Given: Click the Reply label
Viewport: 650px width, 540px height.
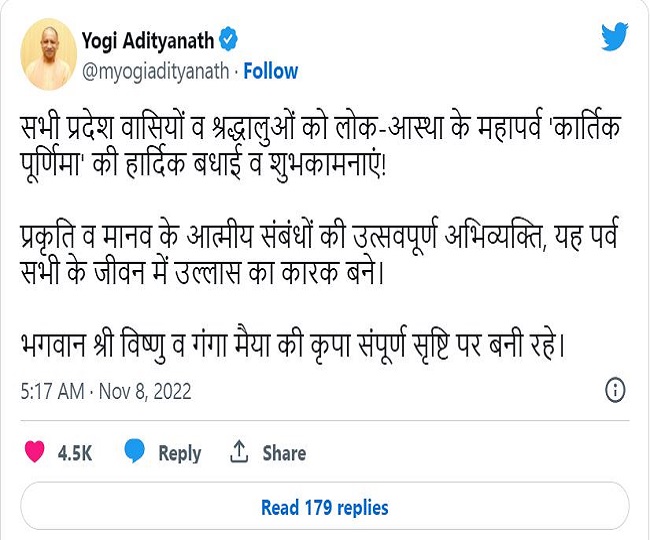Looking at the screenshot, I should pyautogui.click(x=180, y=453).
